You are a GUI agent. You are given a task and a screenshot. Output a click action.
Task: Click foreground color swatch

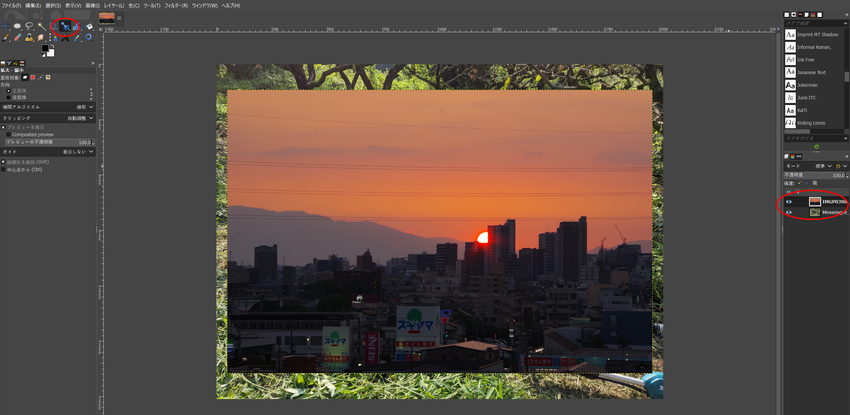click(44, 48)
